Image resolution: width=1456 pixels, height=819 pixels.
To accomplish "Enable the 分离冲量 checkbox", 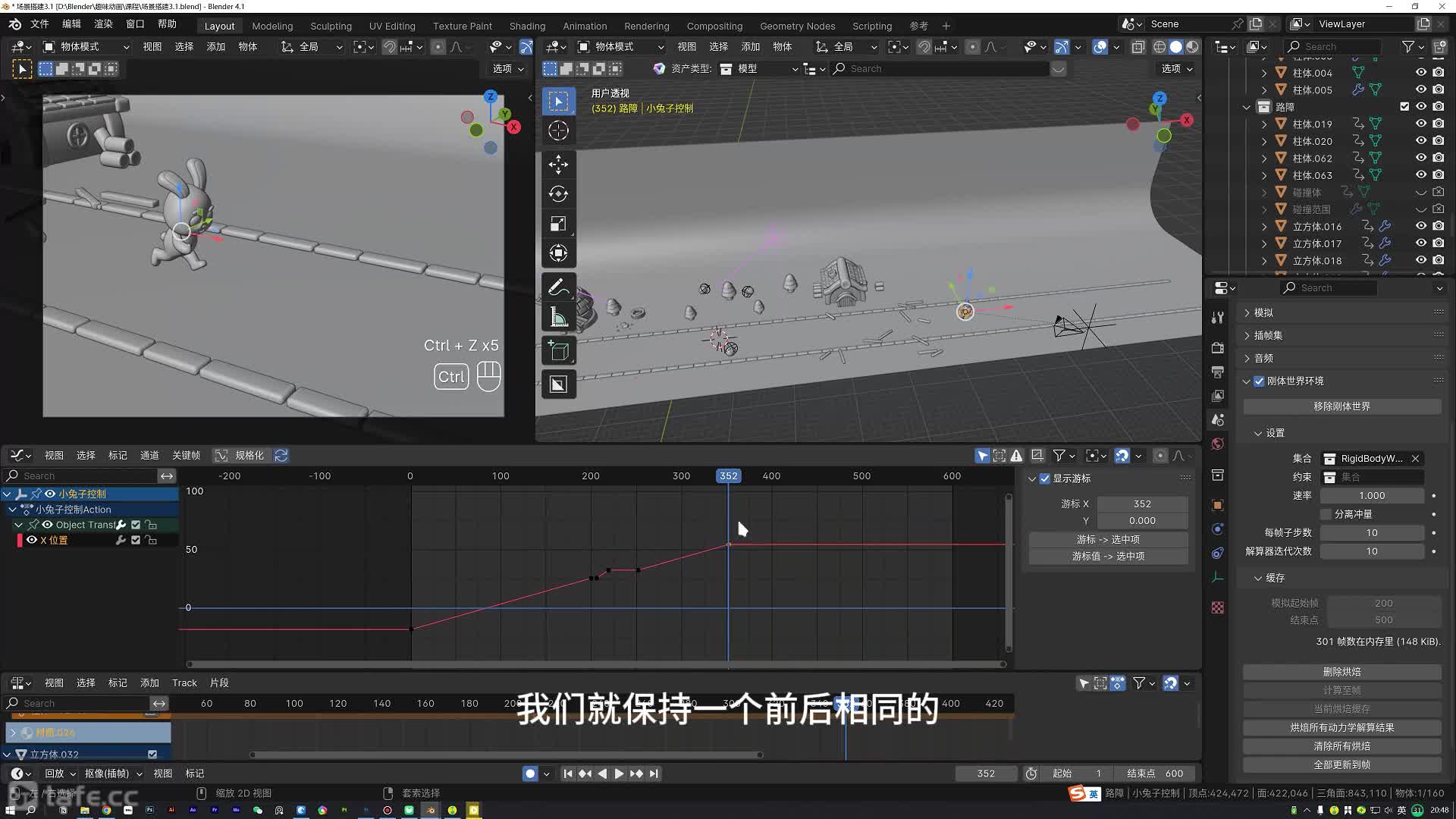I will (1326, 514).
